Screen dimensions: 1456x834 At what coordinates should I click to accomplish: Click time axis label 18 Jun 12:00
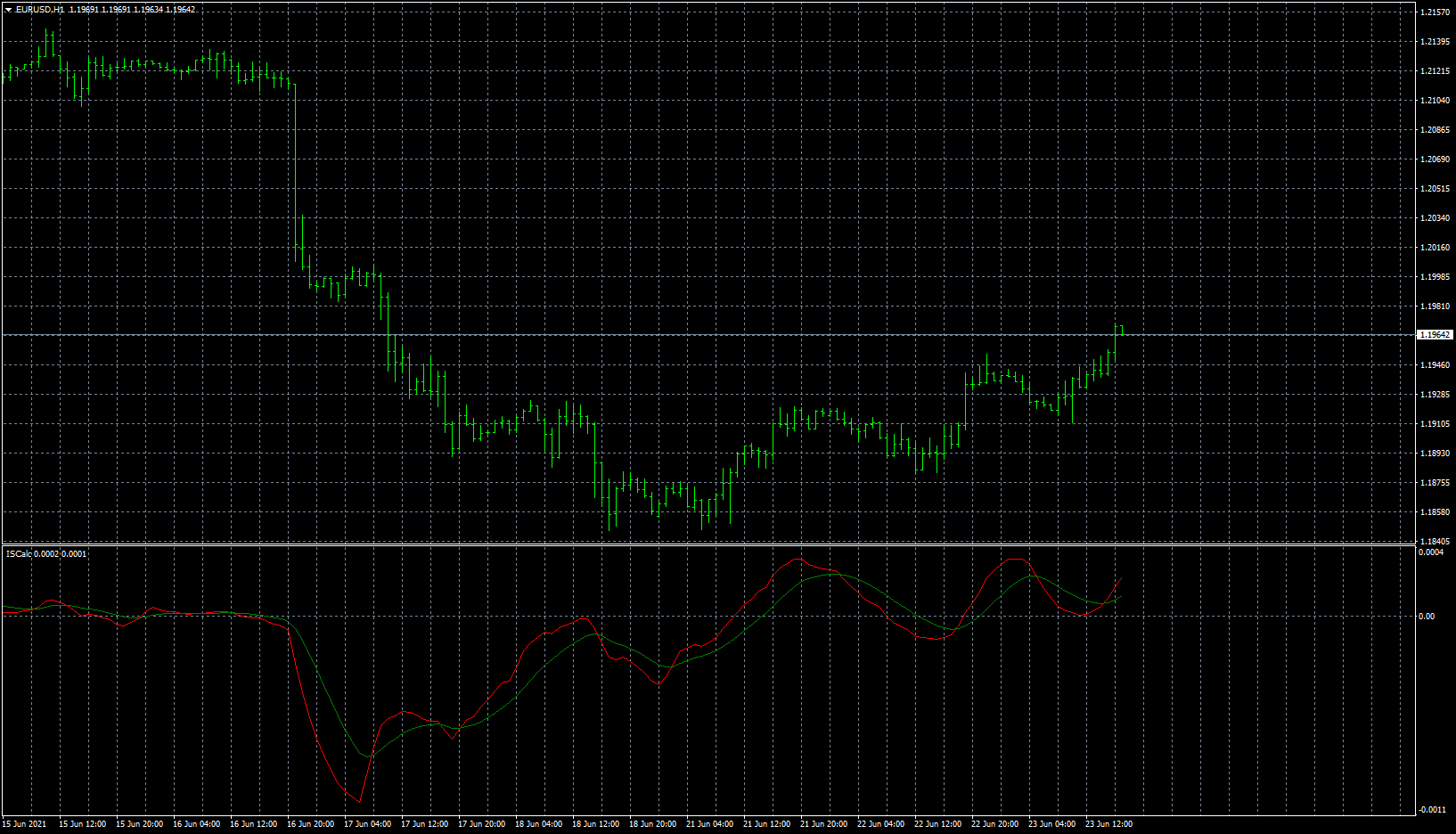(x=595, y=824)
